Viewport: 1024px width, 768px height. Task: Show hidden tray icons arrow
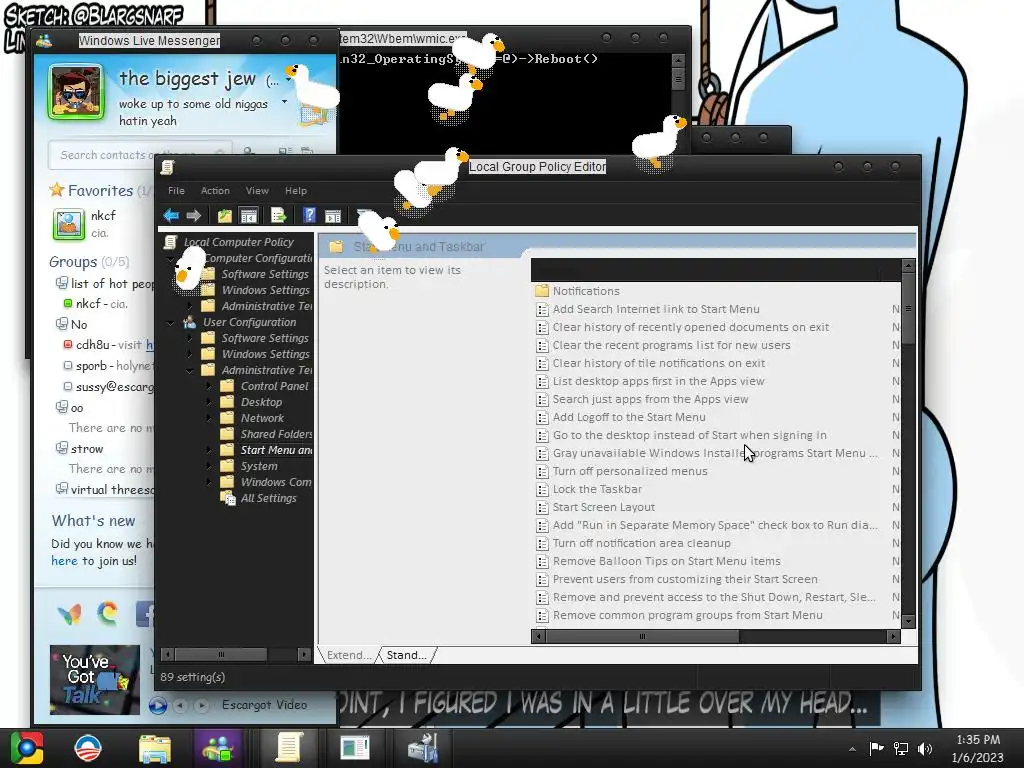pyautogui.click(x=852, y=749)
